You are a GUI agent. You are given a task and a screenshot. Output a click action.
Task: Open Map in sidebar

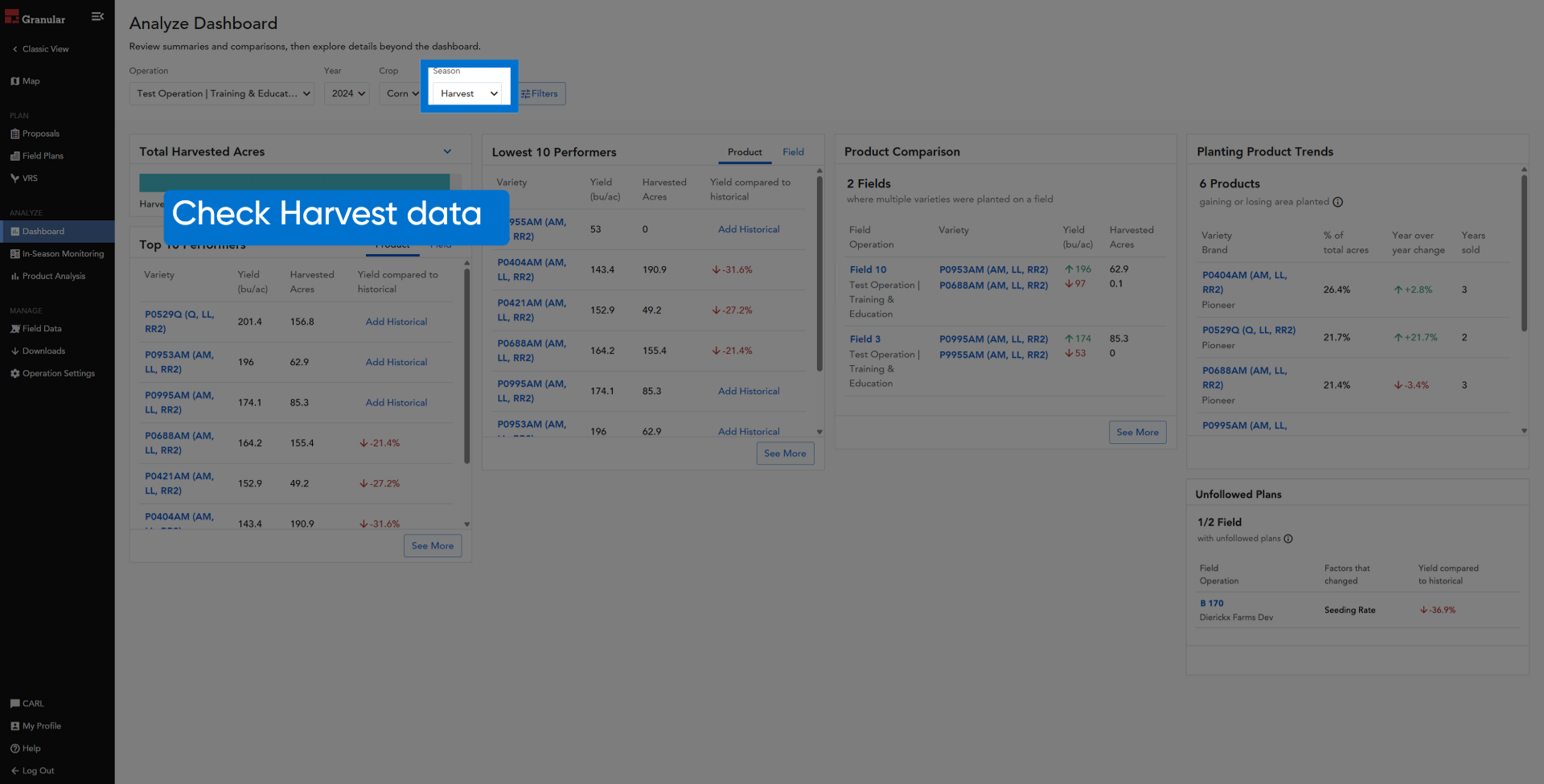pyautogui.click(x=25, y=81)
